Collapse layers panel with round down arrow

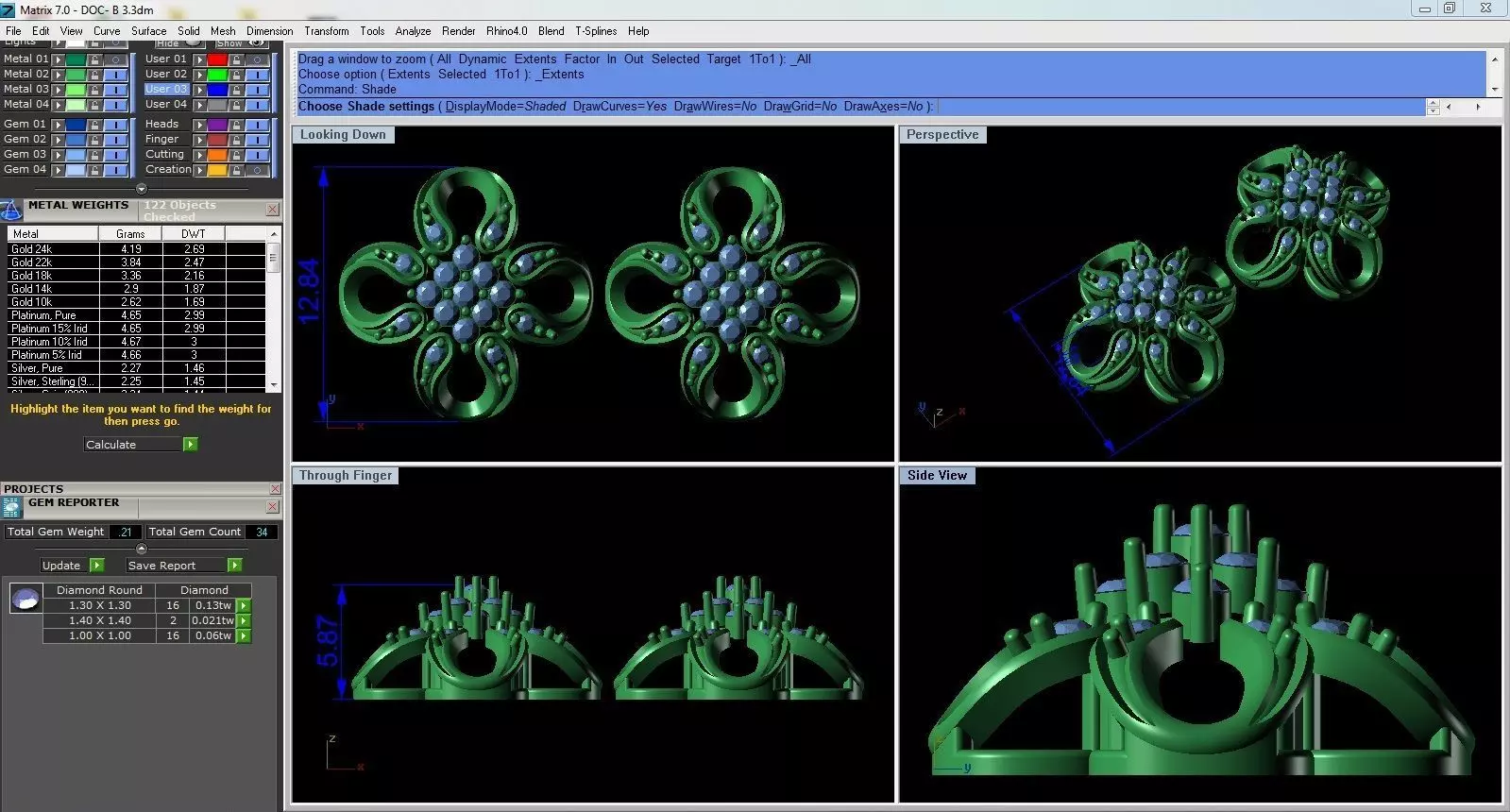[x=142, y=189]
